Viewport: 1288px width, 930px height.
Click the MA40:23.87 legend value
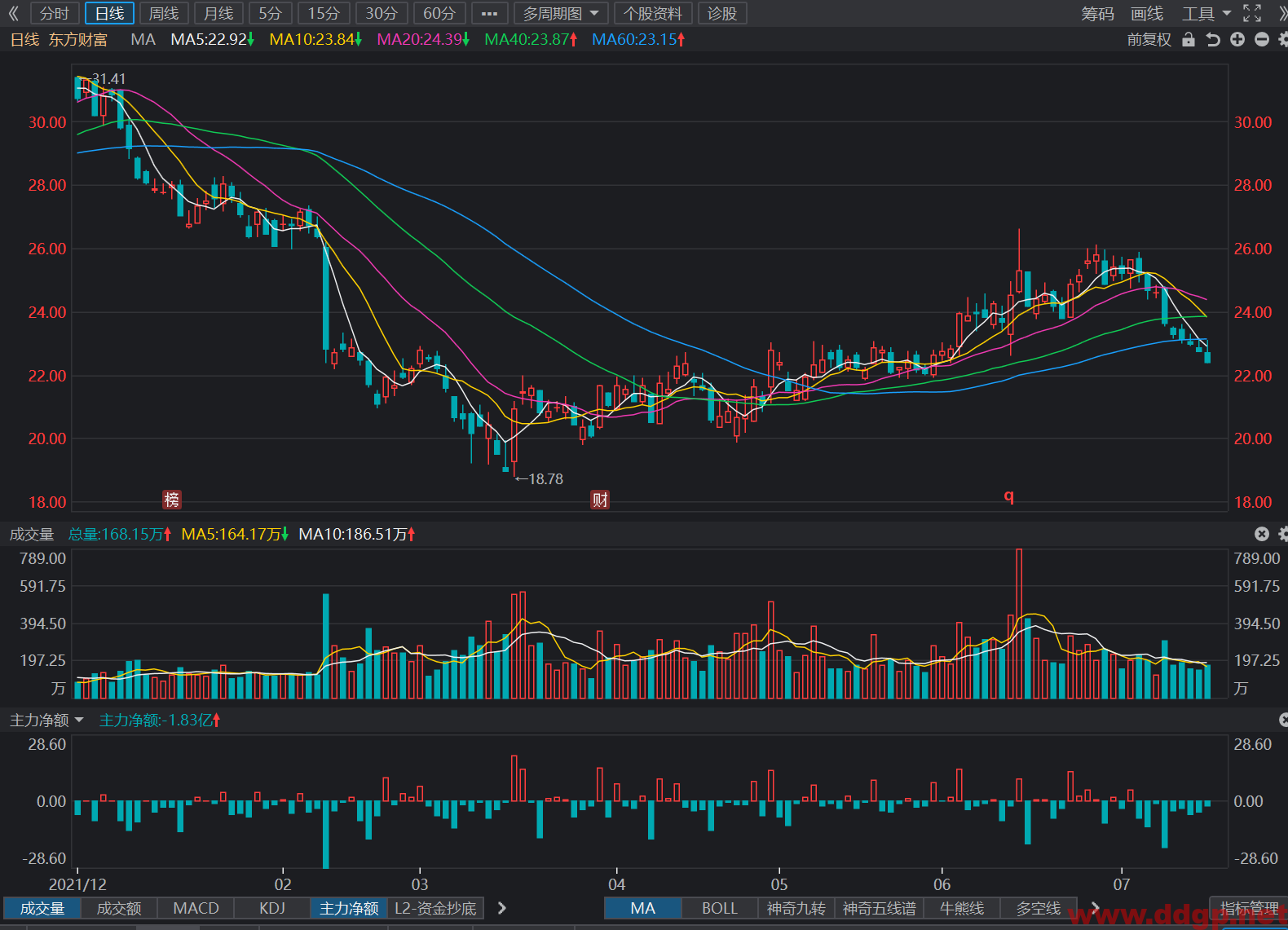531,39
